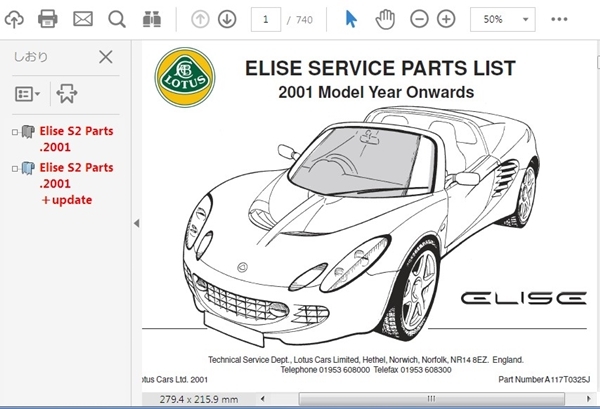The width and height of the screenshot is (600, 409).
Task: Click the horizontal scrollbar thumb
Action: [x=431, y=399]
